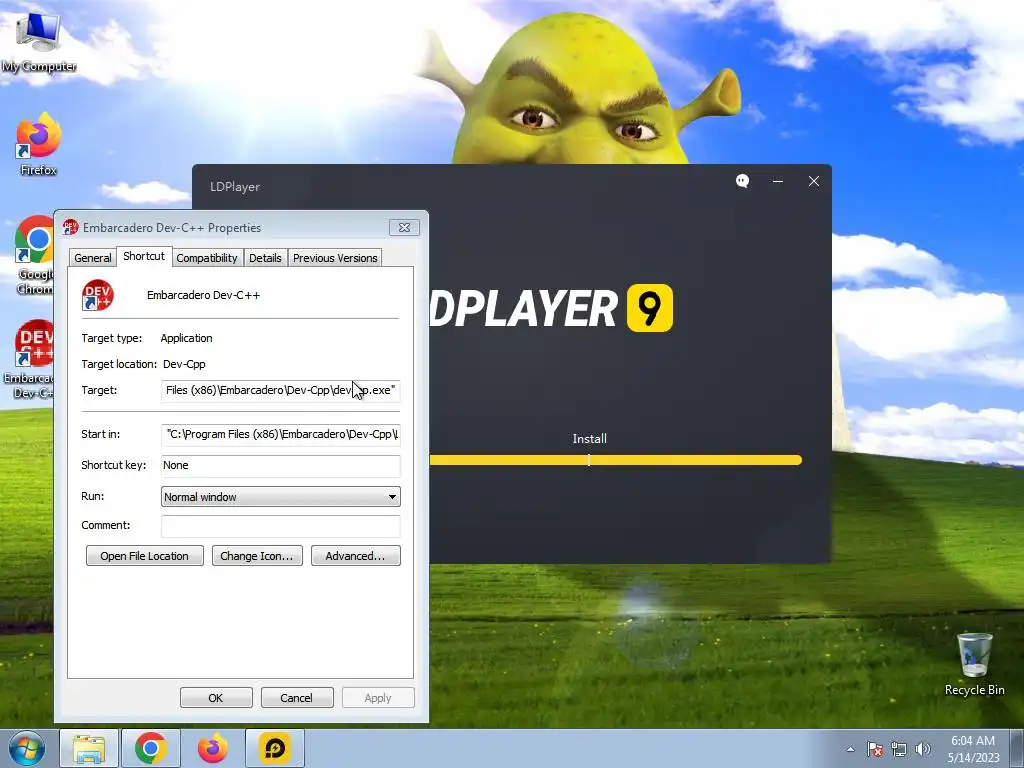Click the 'Install' status label
This screenshot has width=1024, height=768.
(x=590, y=439)
